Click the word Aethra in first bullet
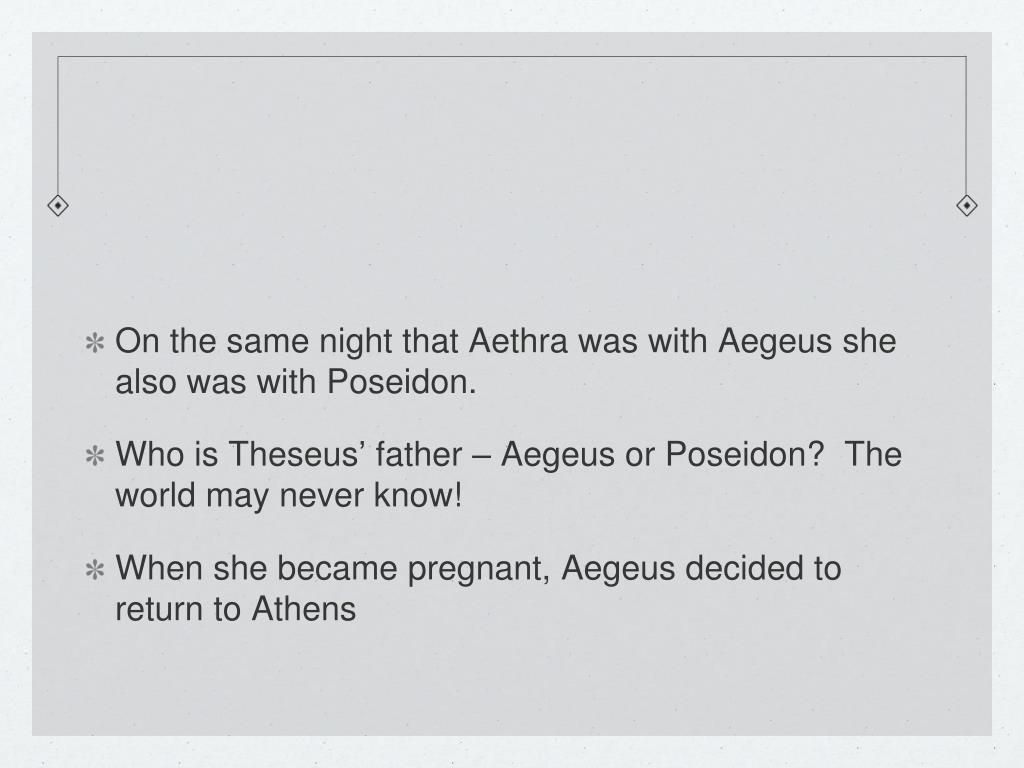Screen dimensions: 1024x768 (x=518, y=341)
